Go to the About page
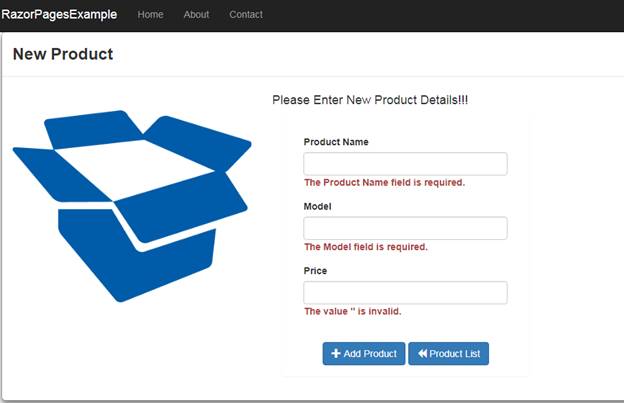 [196, 15]
